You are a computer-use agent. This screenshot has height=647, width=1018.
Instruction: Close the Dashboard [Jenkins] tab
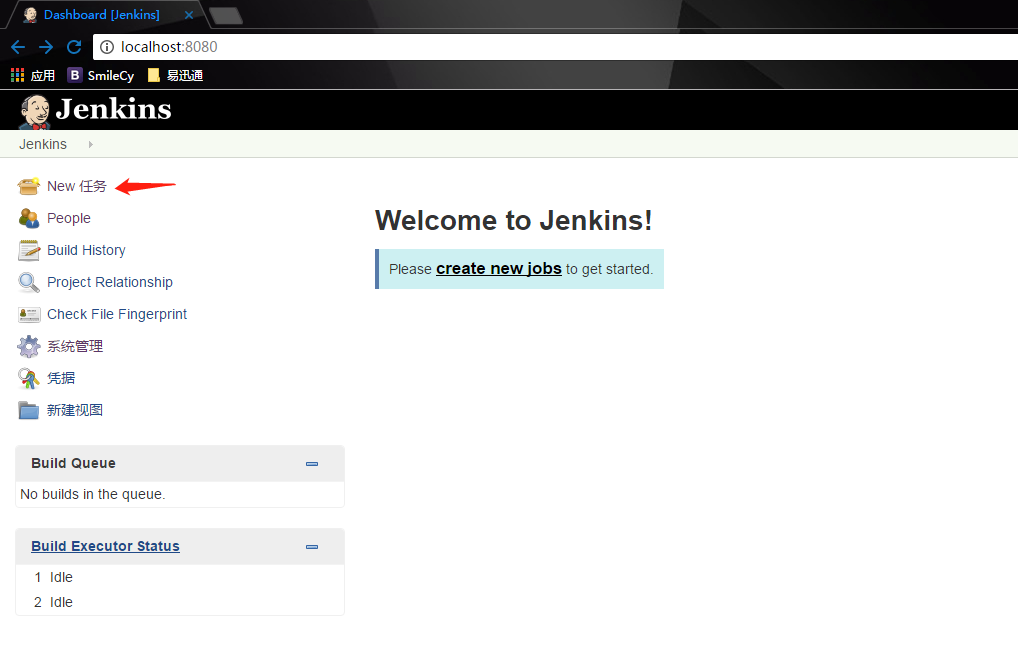point(189,15)
